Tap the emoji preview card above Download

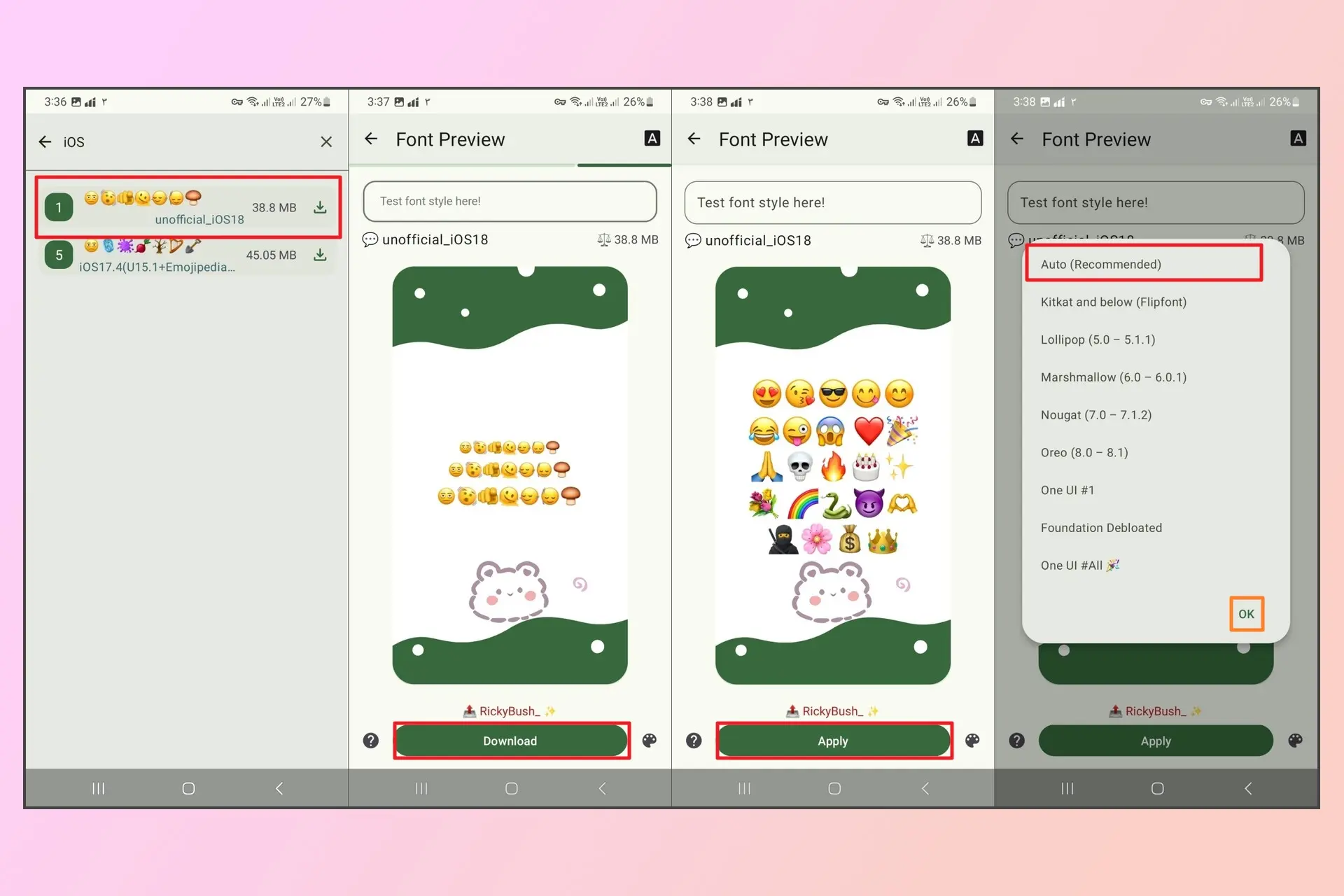point(510,475)
